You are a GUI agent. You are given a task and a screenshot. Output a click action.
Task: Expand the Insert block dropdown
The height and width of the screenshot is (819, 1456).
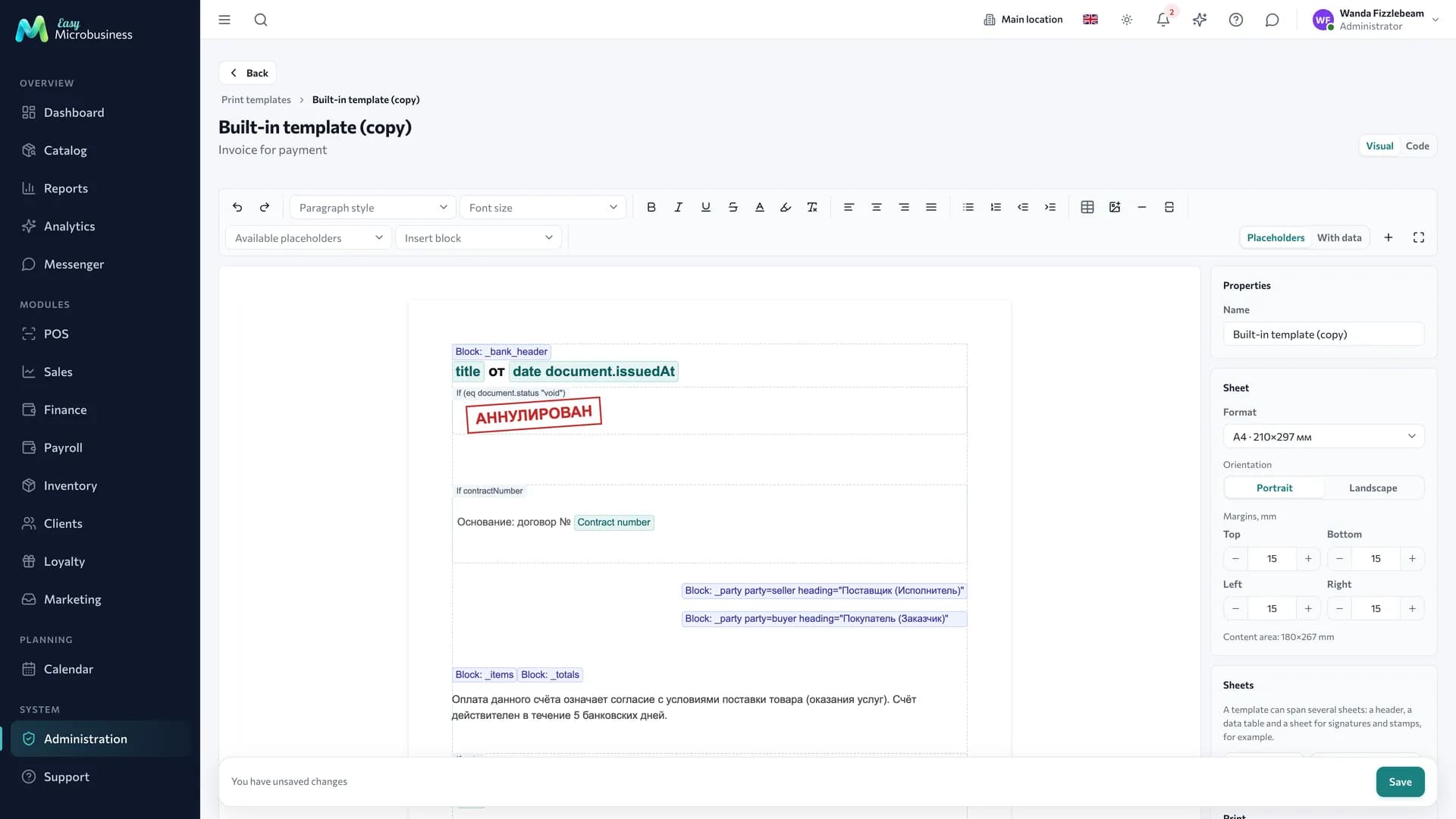tap(478, 237)
